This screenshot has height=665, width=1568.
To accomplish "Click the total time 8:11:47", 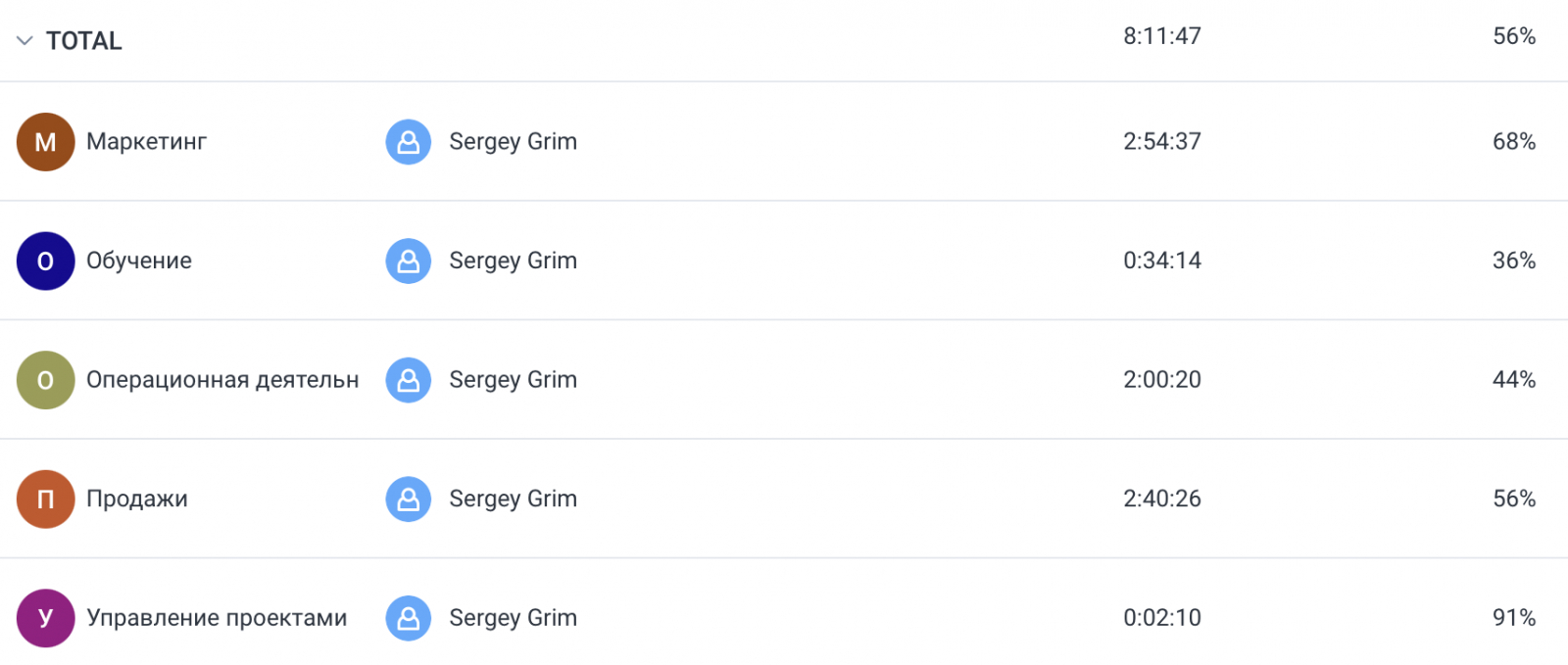I will [1161, 36].
